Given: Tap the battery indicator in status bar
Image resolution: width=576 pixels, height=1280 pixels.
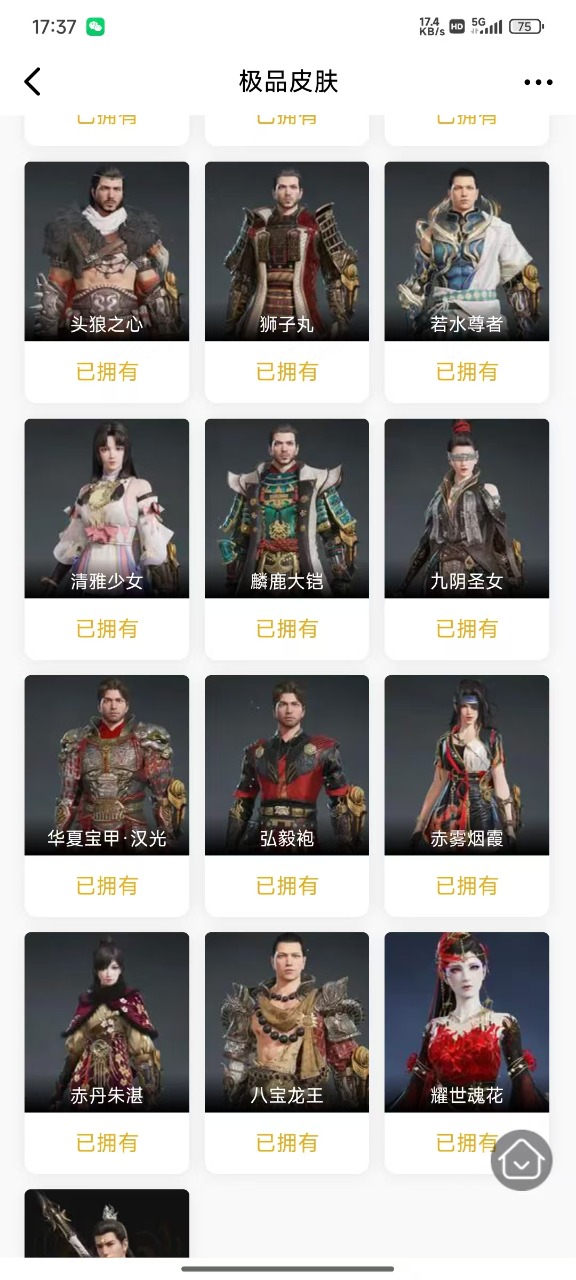Looking at the screenshot, I should point(526,27).
